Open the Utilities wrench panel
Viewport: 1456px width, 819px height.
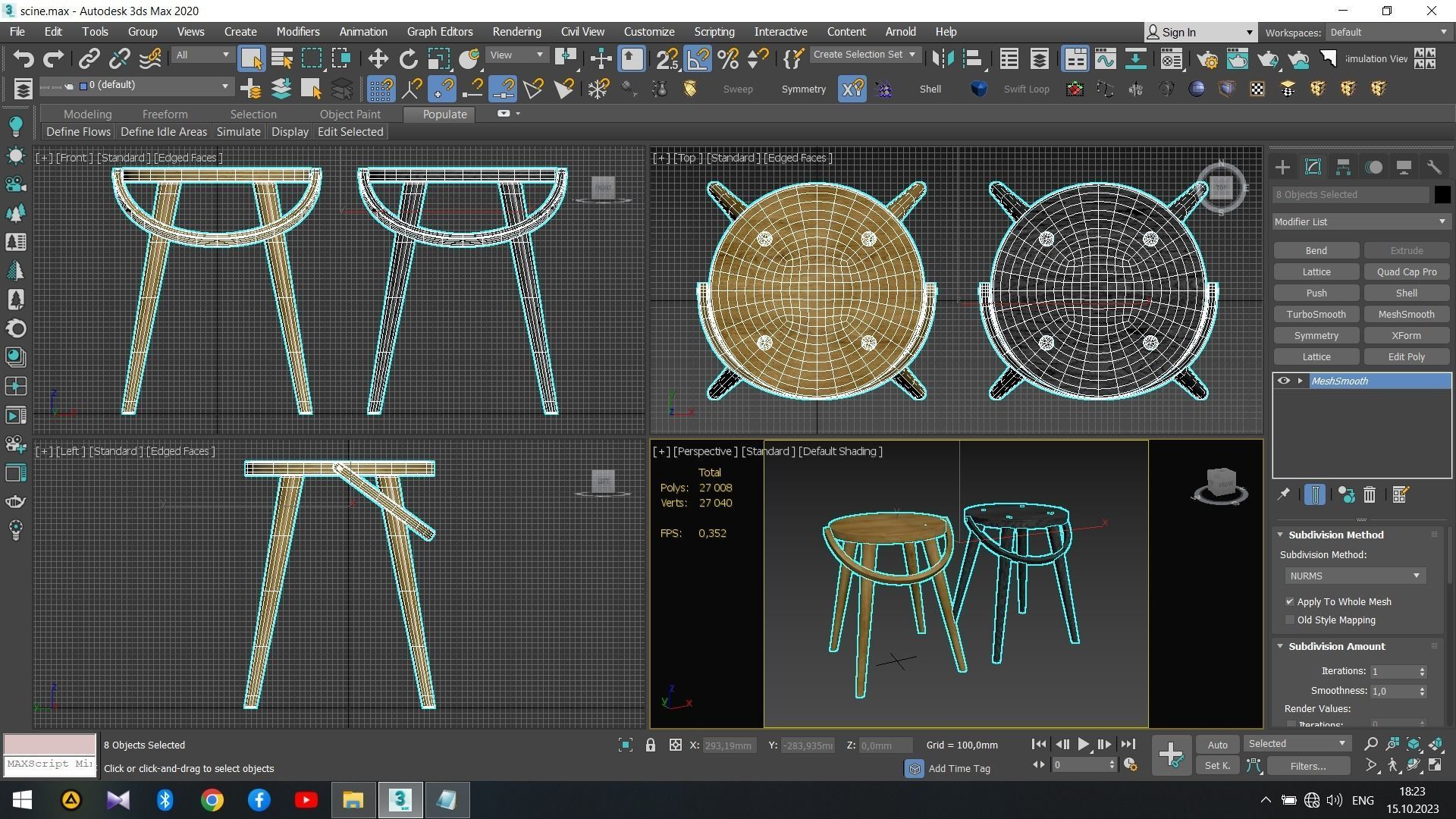[x=1433, y=168]
